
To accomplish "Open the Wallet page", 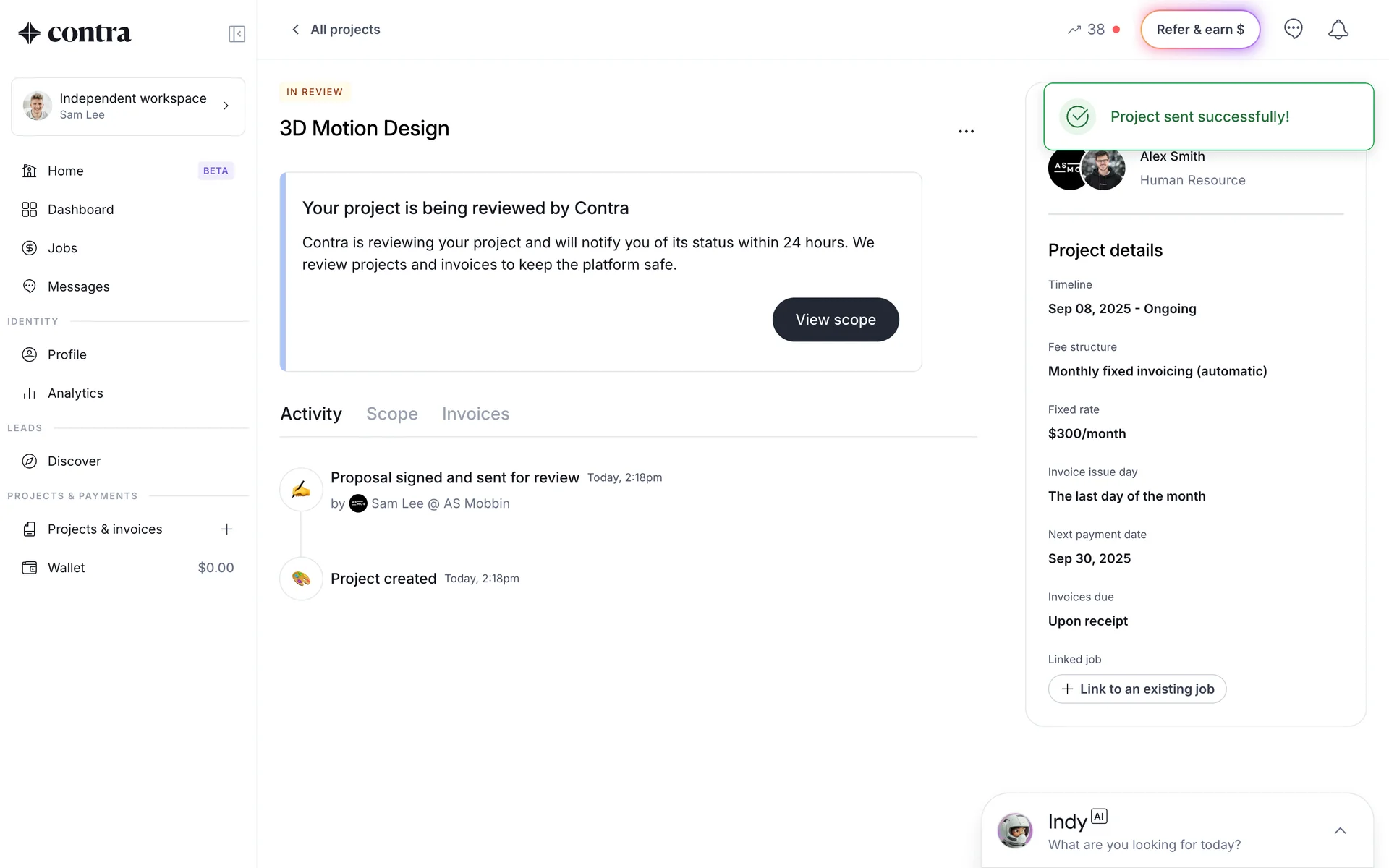I will pyautogui.click(x=67, y=568).
